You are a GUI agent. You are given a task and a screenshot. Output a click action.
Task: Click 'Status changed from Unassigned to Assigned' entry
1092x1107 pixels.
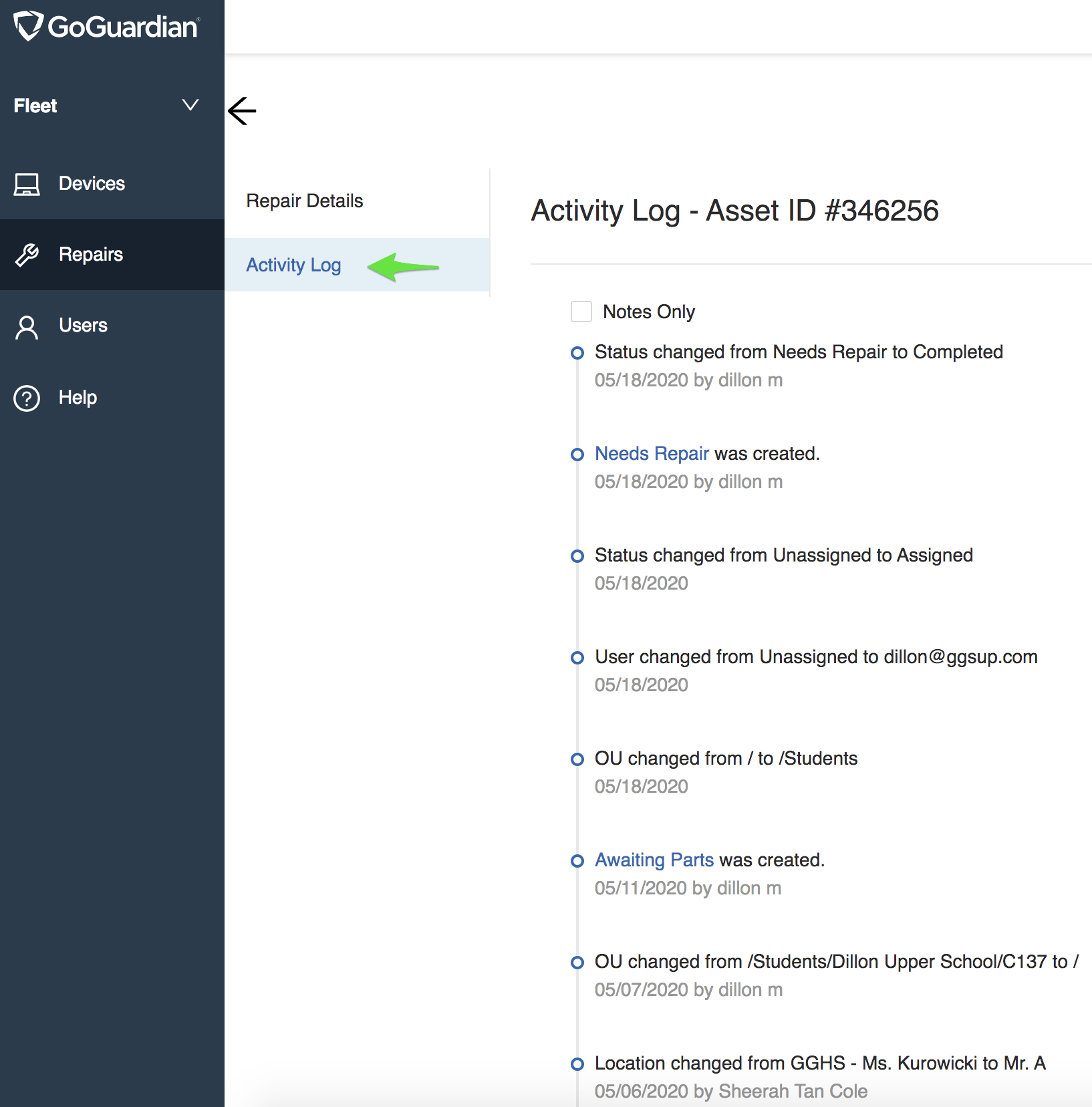click(784, 555)
